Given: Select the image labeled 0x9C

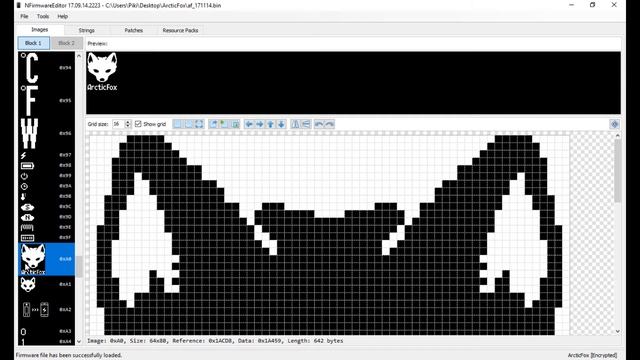Looking at the screenshot, I should (47, 207).
